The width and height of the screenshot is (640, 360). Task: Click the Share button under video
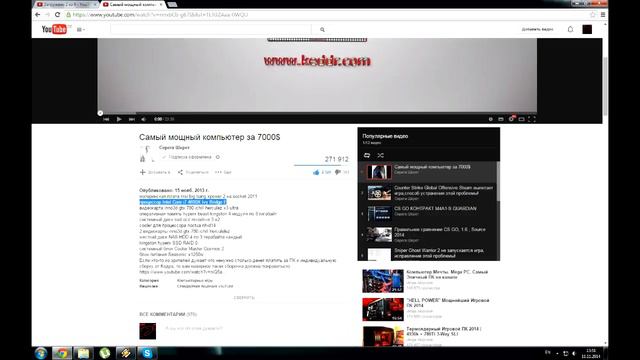point(193,172)
